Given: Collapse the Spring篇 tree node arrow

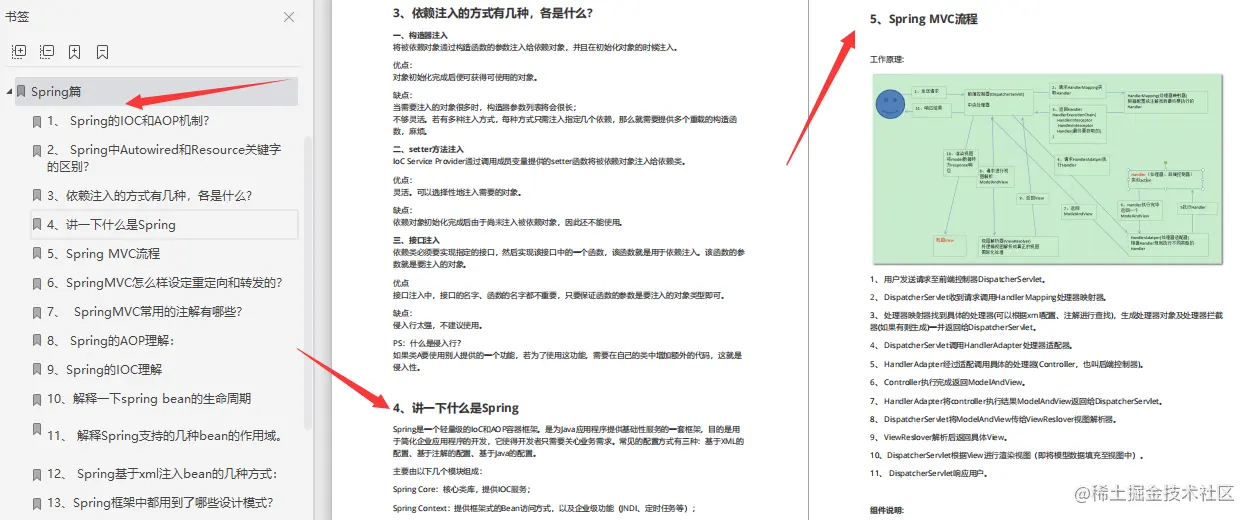Looking at the screenshot, I should coord(9,92).
